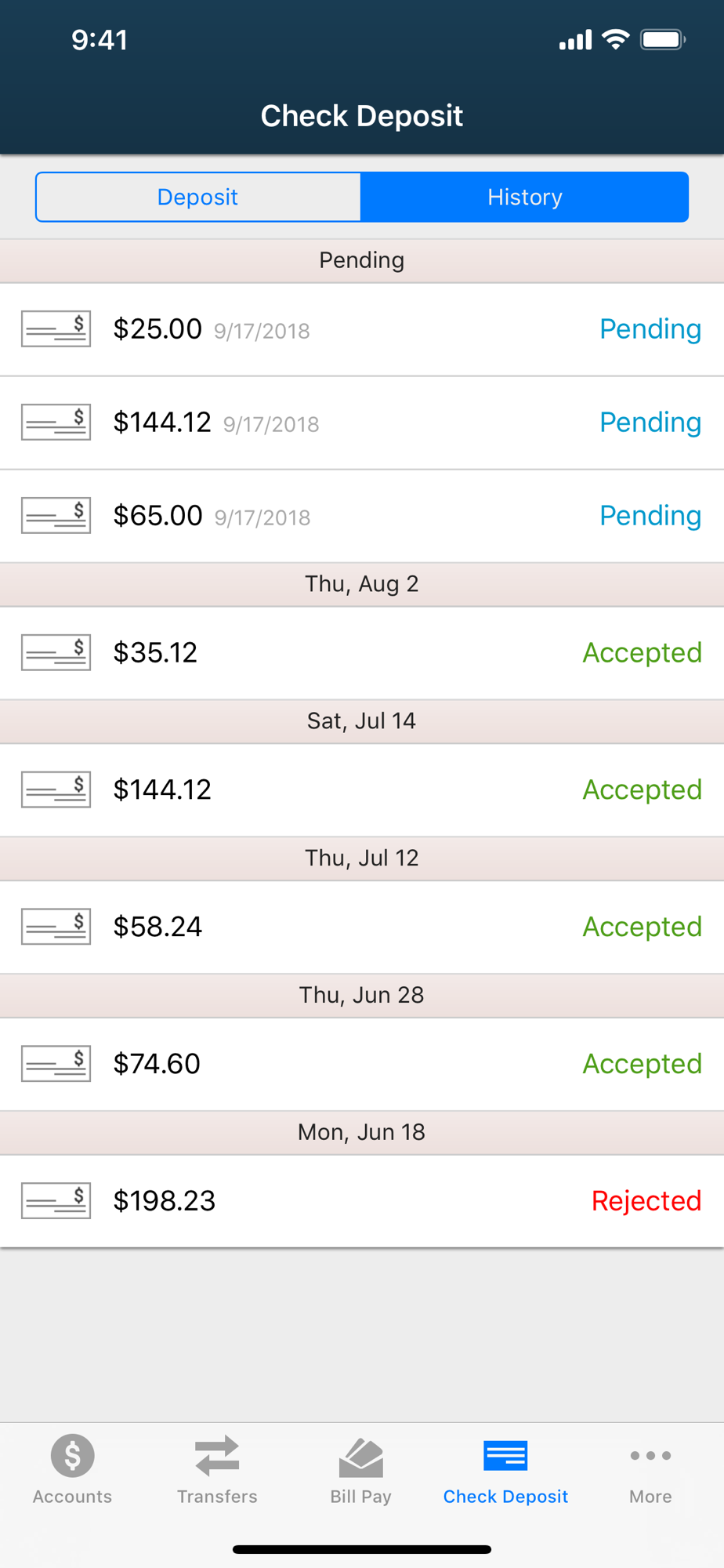
Task: Tap check icon beside $198.23 deposit
Action: click(x=56, y=1200)
